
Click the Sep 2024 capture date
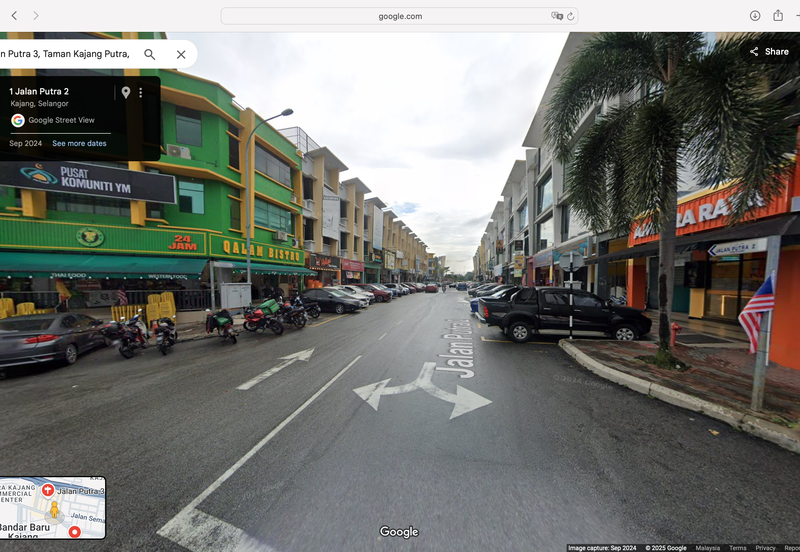point(26,143)
